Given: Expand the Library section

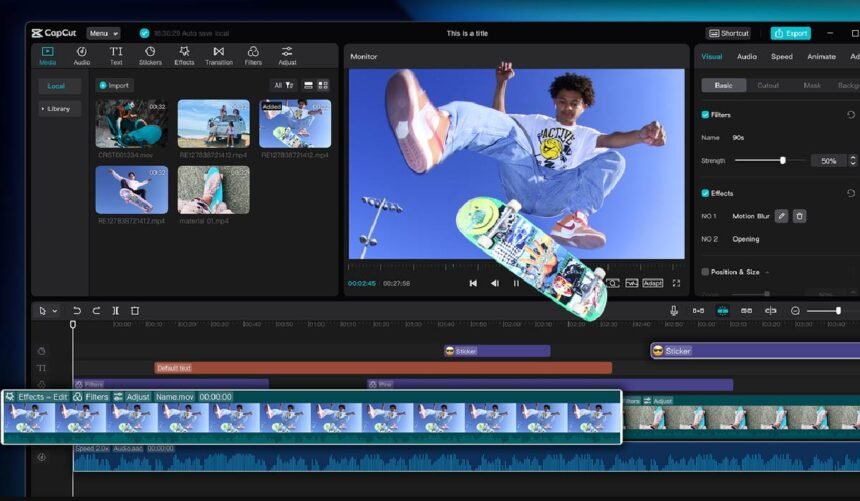Looking at the screenshot, I should pos(59,109).
